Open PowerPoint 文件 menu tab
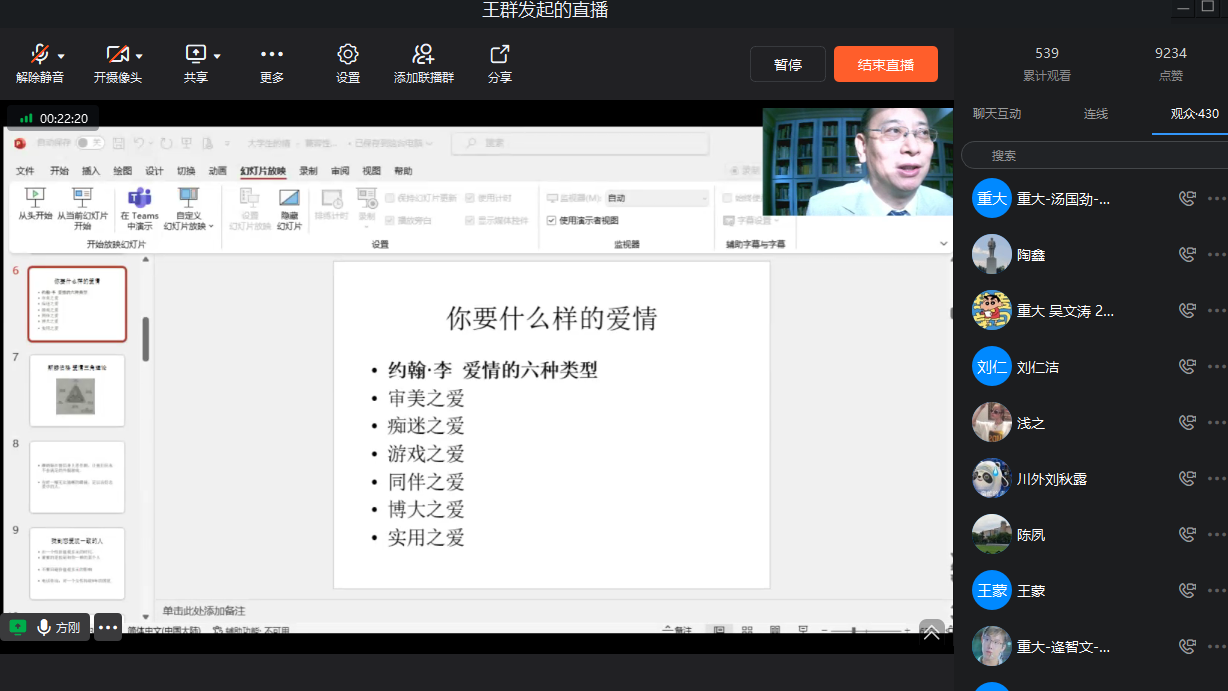Viewport: 1228px width, 691px height. [x=25, y=171]
